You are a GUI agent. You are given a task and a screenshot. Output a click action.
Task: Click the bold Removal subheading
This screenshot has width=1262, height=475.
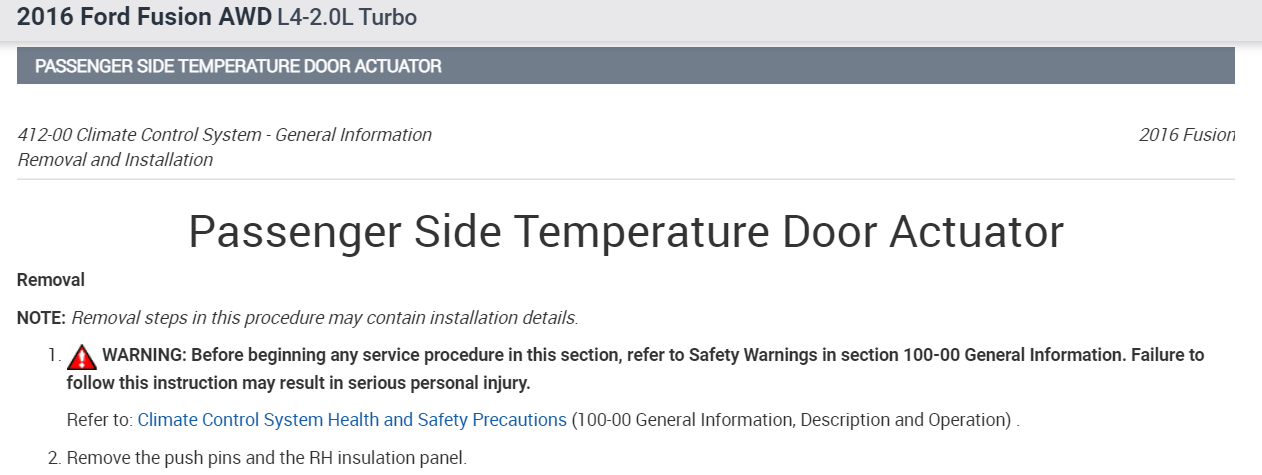point(51,280)
